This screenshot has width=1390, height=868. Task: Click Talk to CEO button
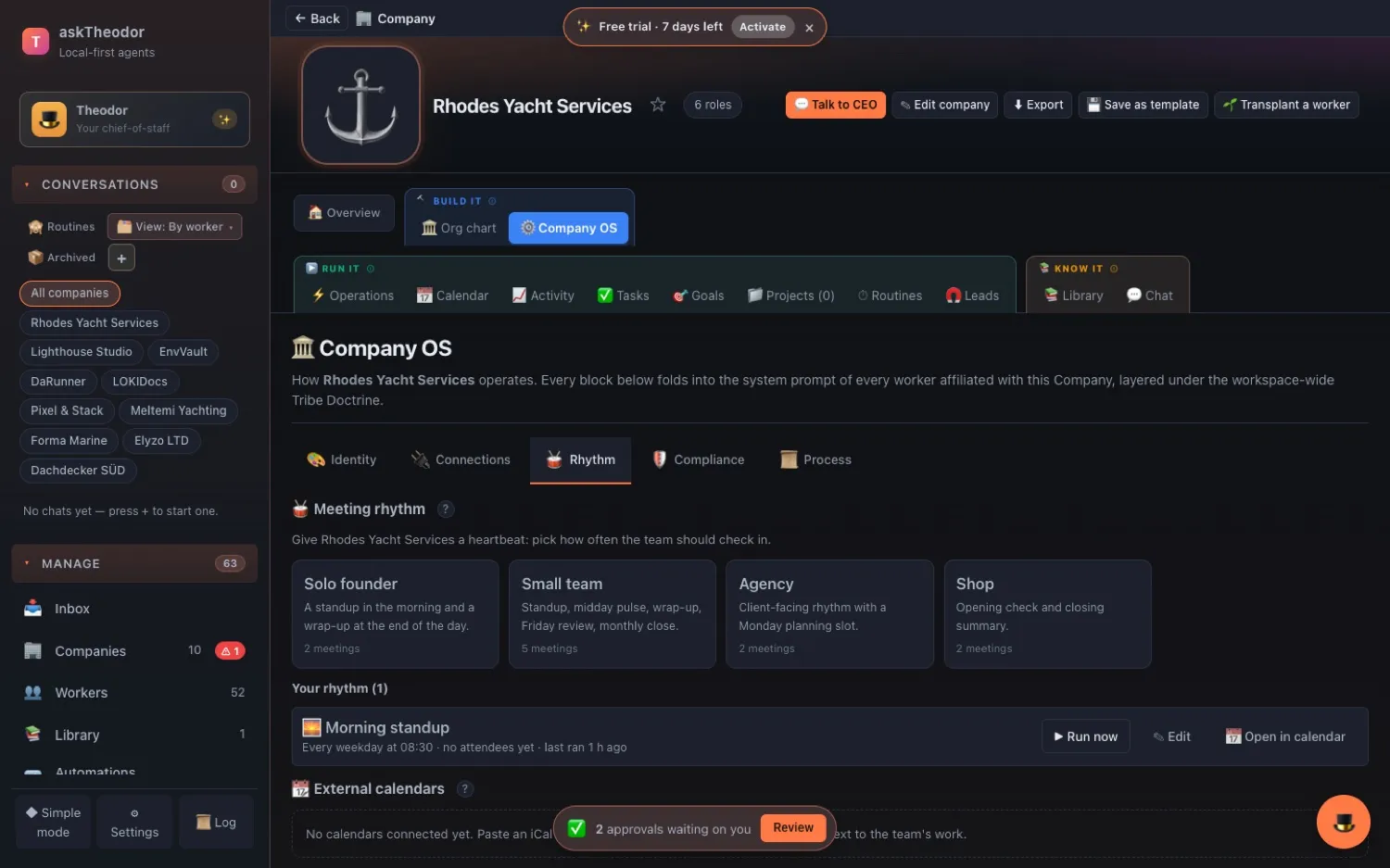[836, 105]
